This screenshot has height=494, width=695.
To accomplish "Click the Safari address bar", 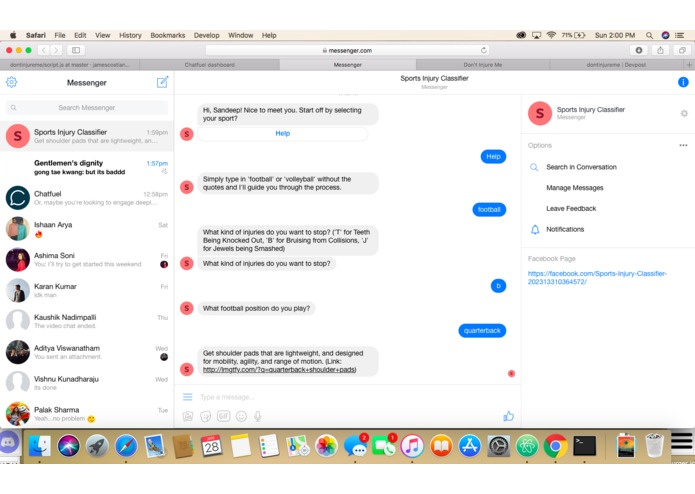I will pos(347,50).
